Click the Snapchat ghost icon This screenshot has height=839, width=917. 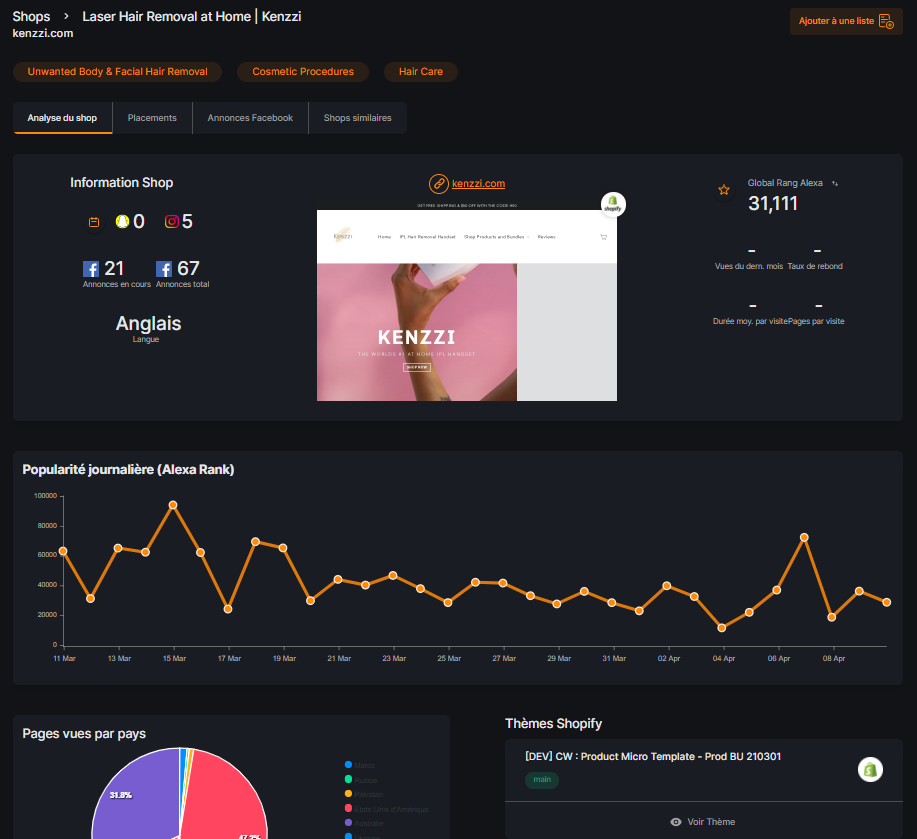122,222
